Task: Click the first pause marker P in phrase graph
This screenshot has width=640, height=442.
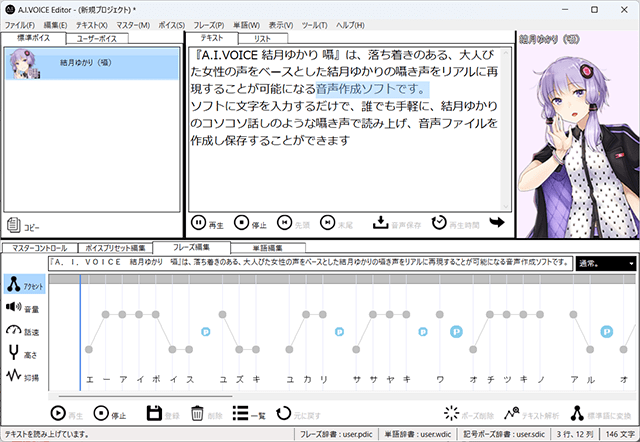Action: [206, 330]
